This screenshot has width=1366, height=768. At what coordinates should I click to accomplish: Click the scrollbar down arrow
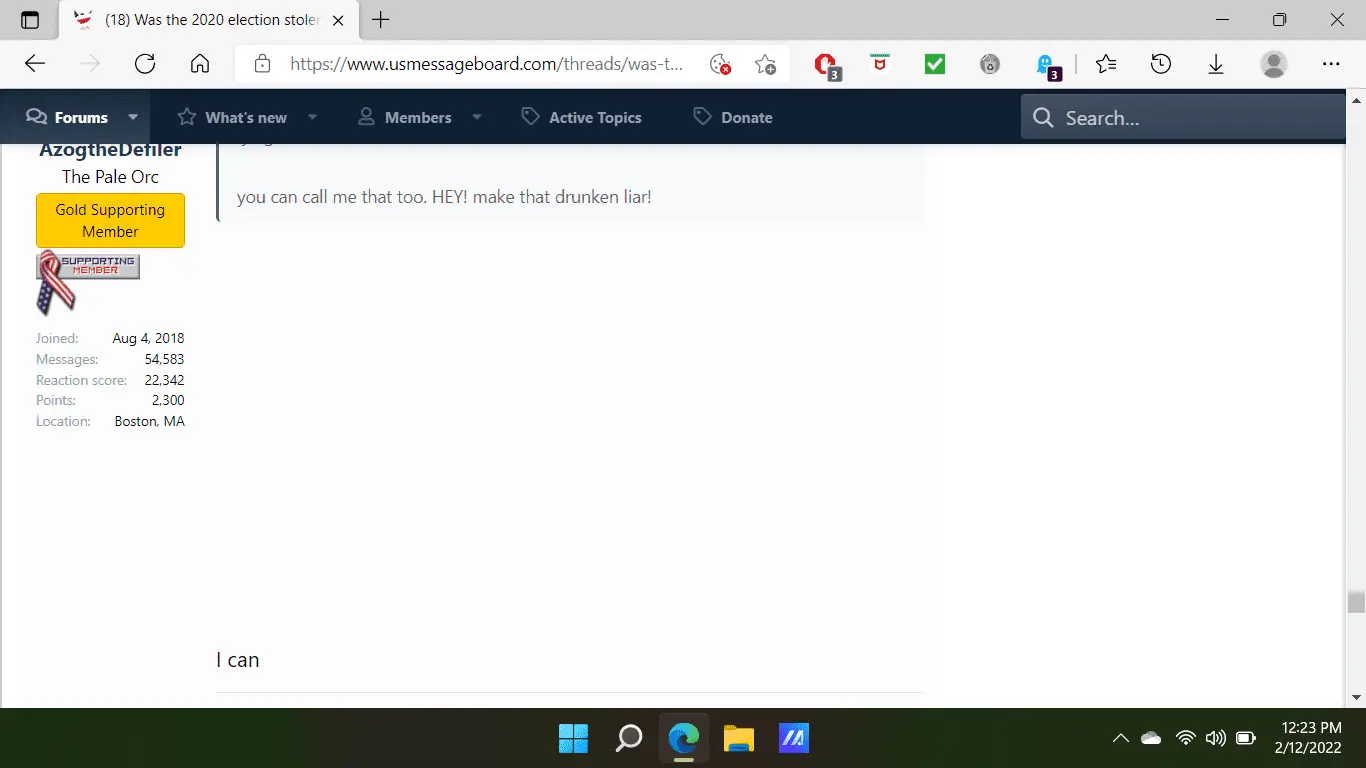[x=1356, y=698]
